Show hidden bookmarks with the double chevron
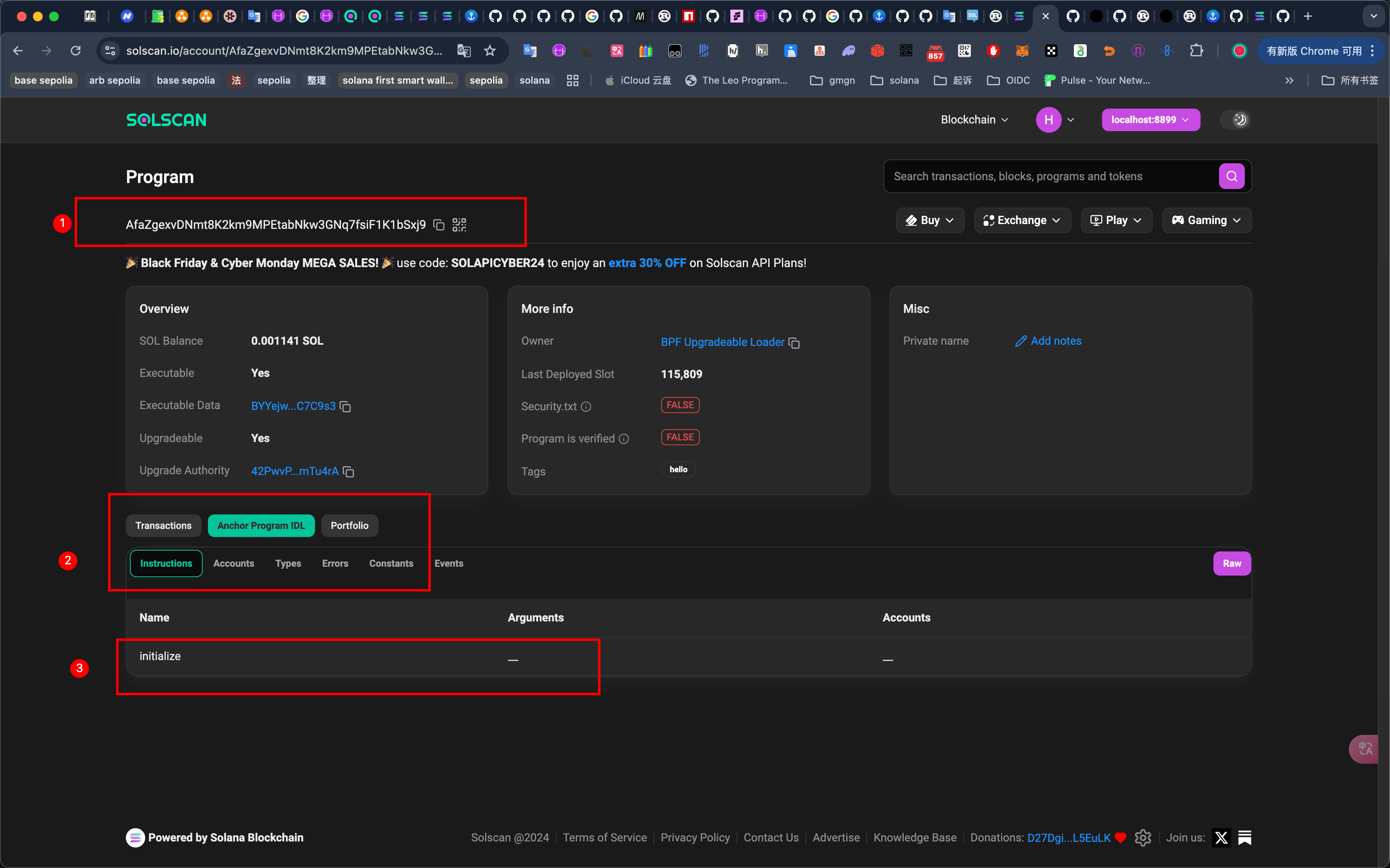 (x=1289, y=80)
